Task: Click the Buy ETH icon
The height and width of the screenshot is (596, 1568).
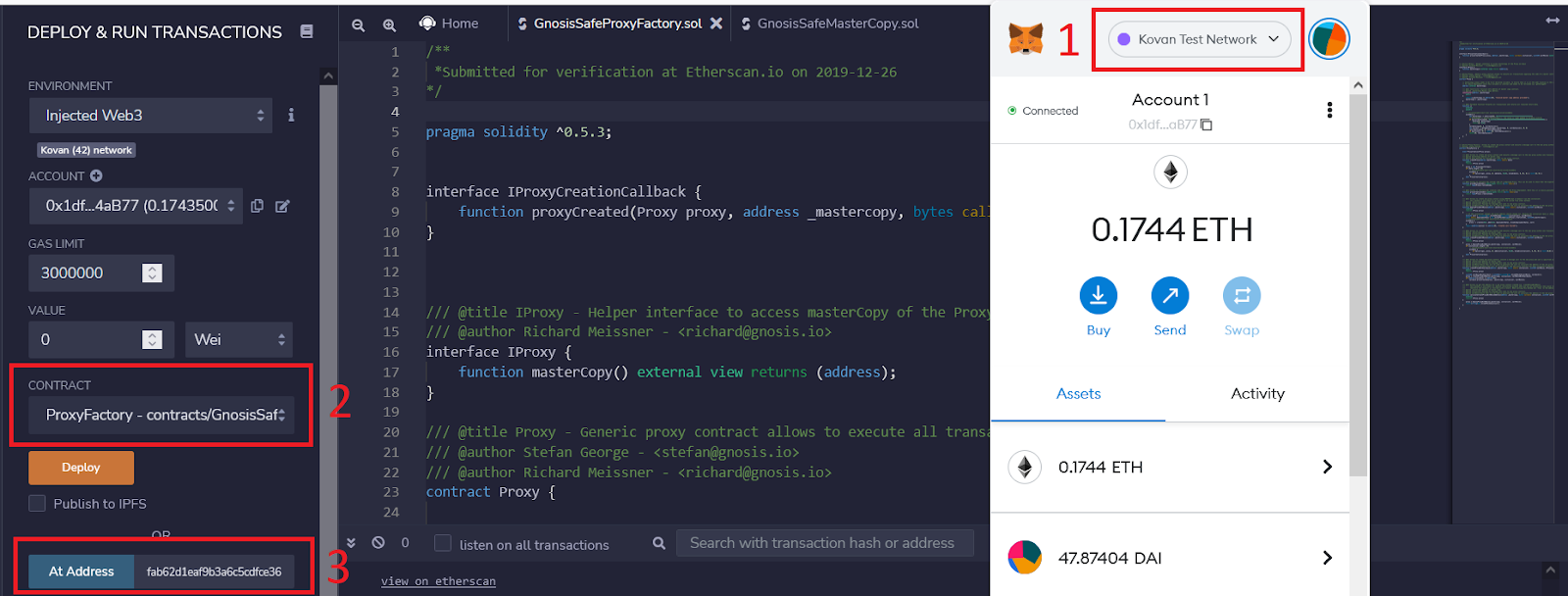Action: coord(1098,295)
